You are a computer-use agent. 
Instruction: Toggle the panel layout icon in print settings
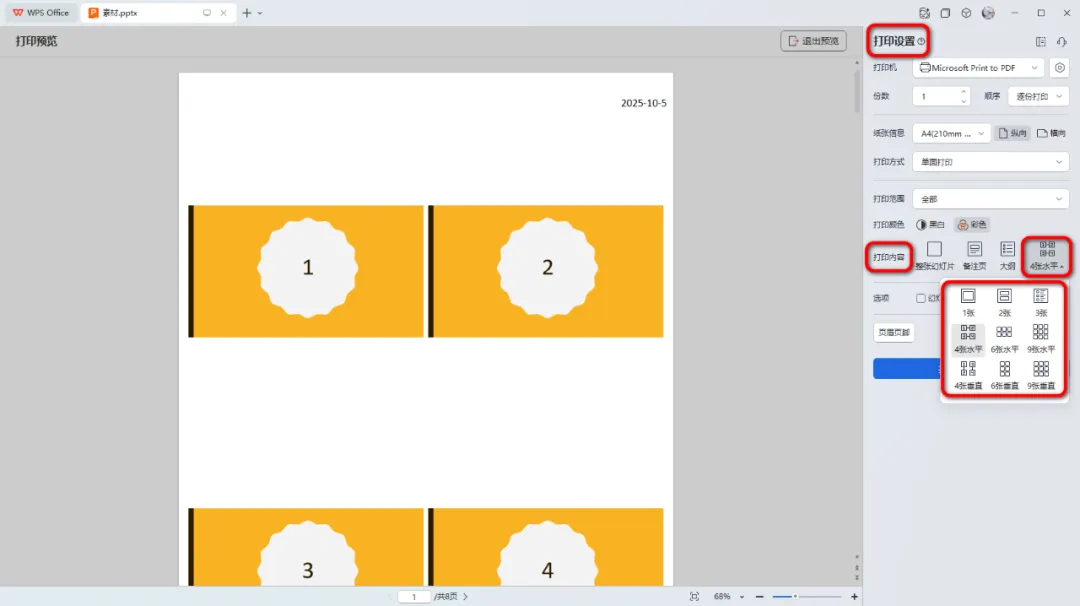(1041, 41)
